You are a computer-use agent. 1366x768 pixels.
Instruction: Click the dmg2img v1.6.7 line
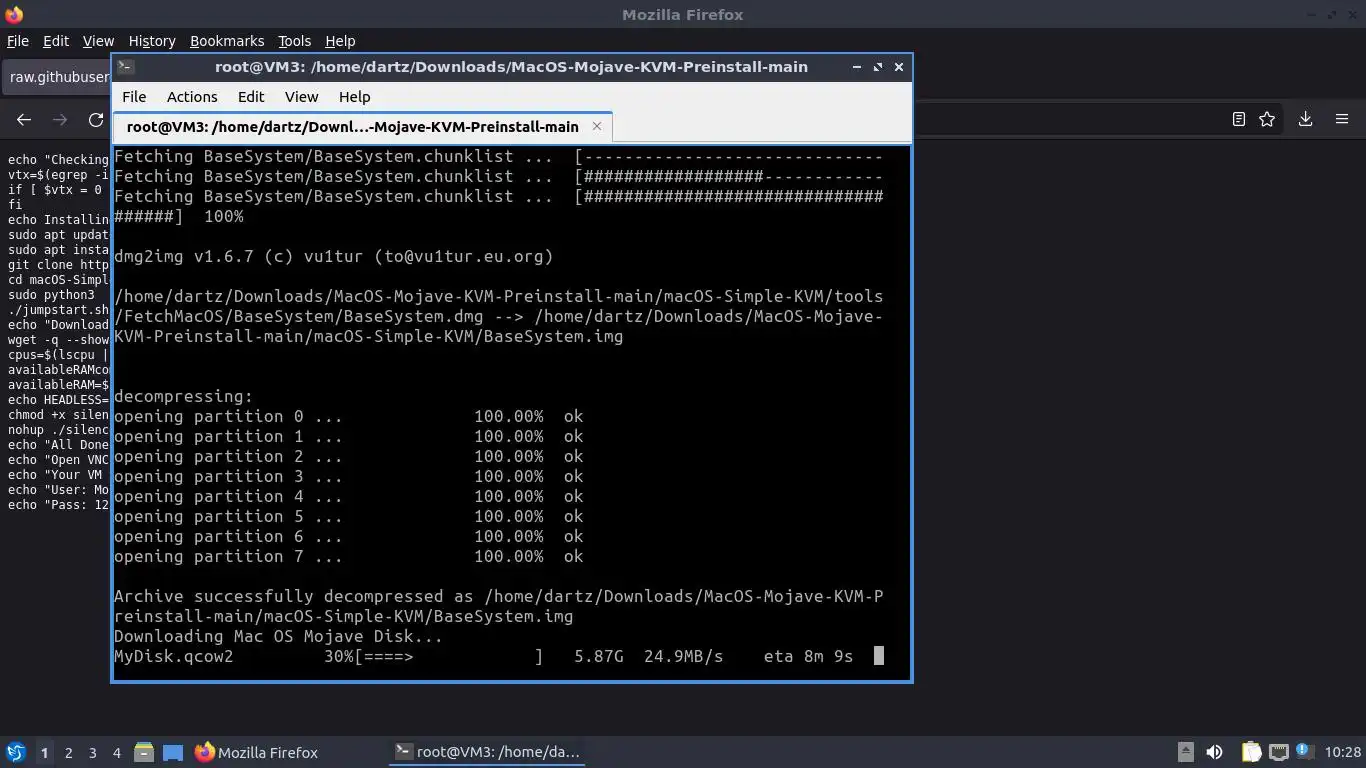click(334, 256)
